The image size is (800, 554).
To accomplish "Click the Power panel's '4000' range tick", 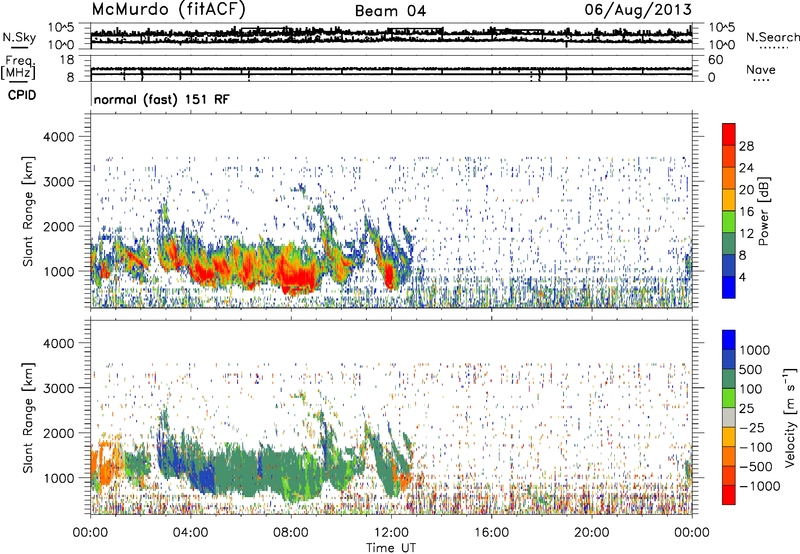I will pyautogui.click(x=58, y=137).
